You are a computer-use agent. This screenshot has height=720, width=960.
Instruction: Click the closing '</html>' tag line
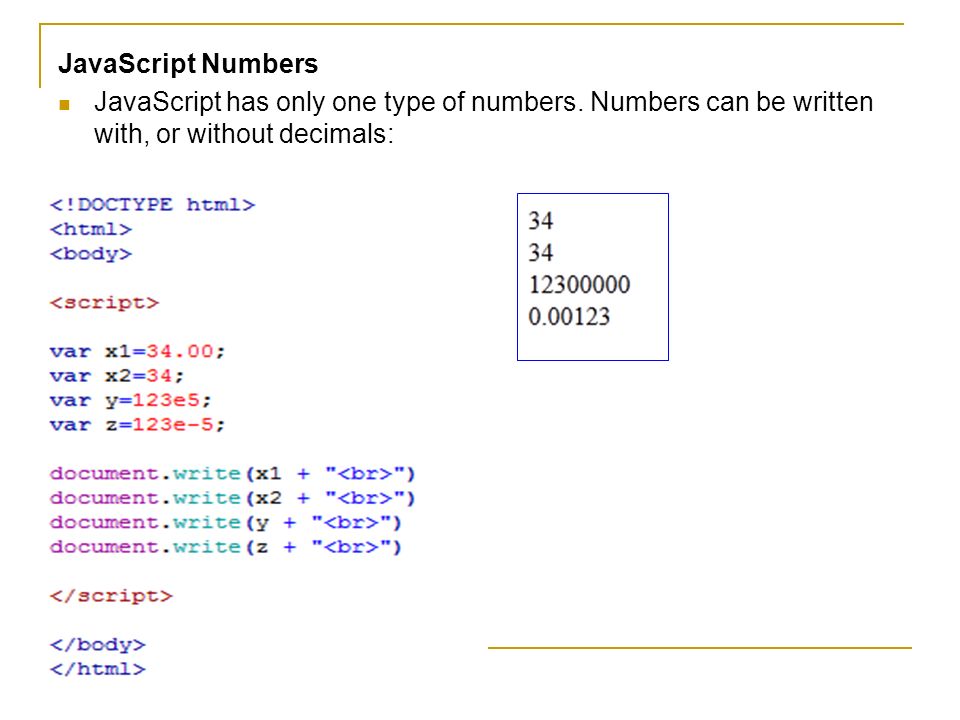[x=97, y=669]
